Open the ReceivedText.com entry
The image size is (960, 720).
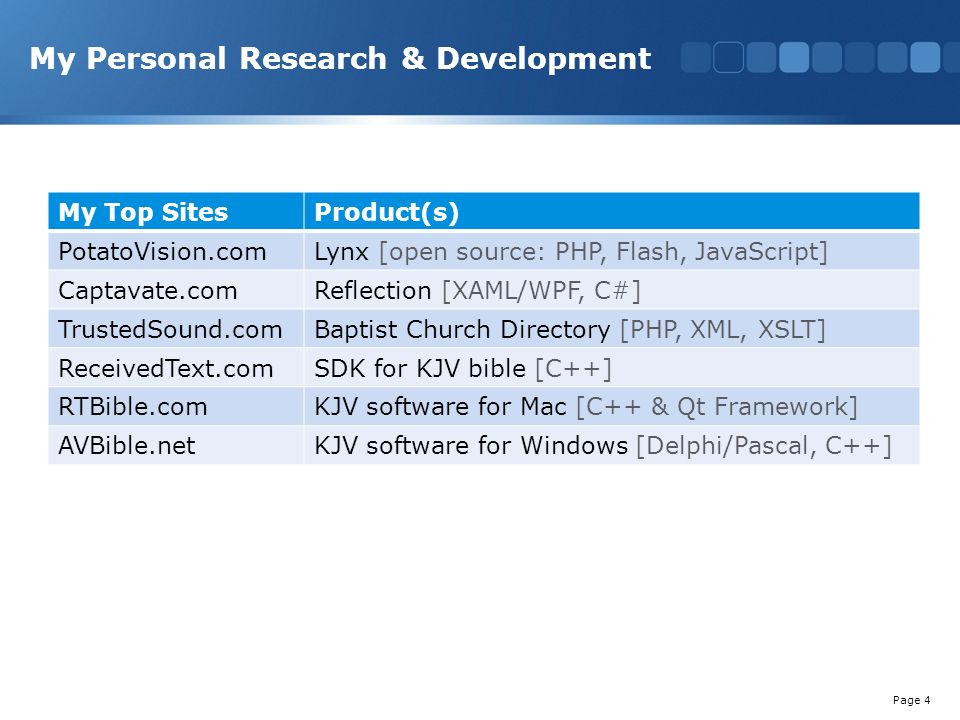176,368
